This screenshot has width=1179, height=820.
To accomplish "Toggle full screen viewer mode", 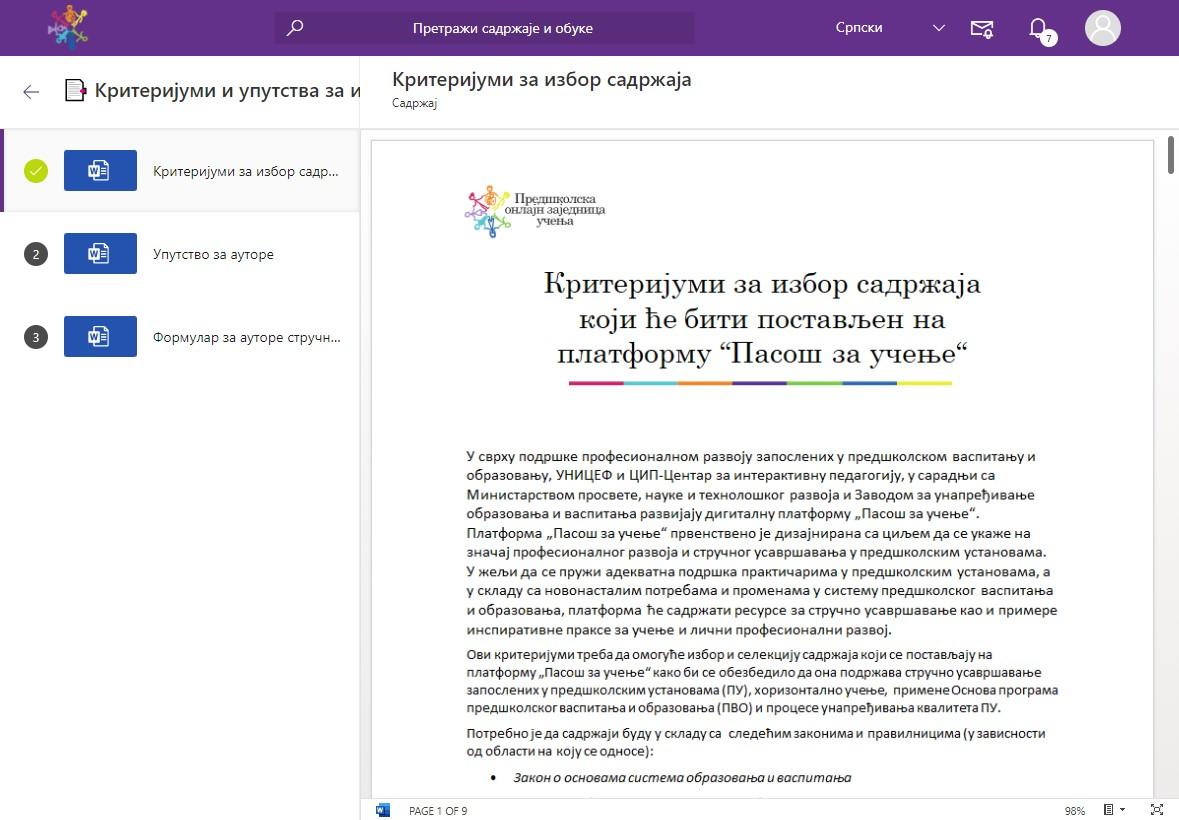I will point(1156,809).
